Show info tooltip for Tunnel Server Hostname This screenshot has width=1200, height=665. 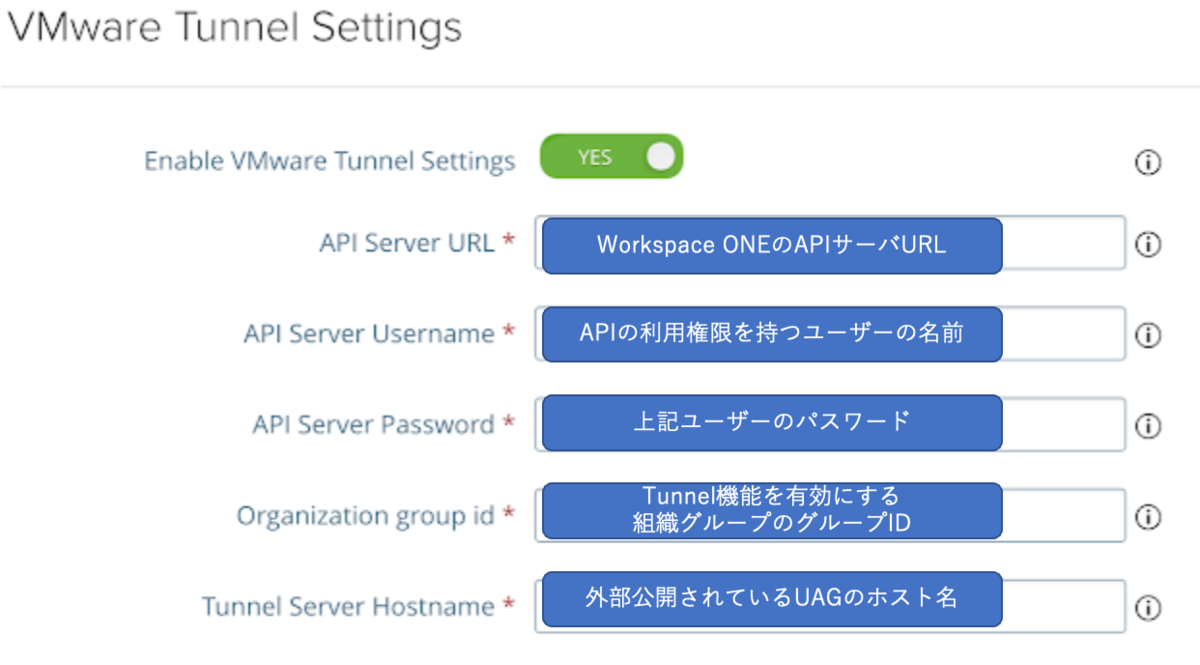(1147, 607)
